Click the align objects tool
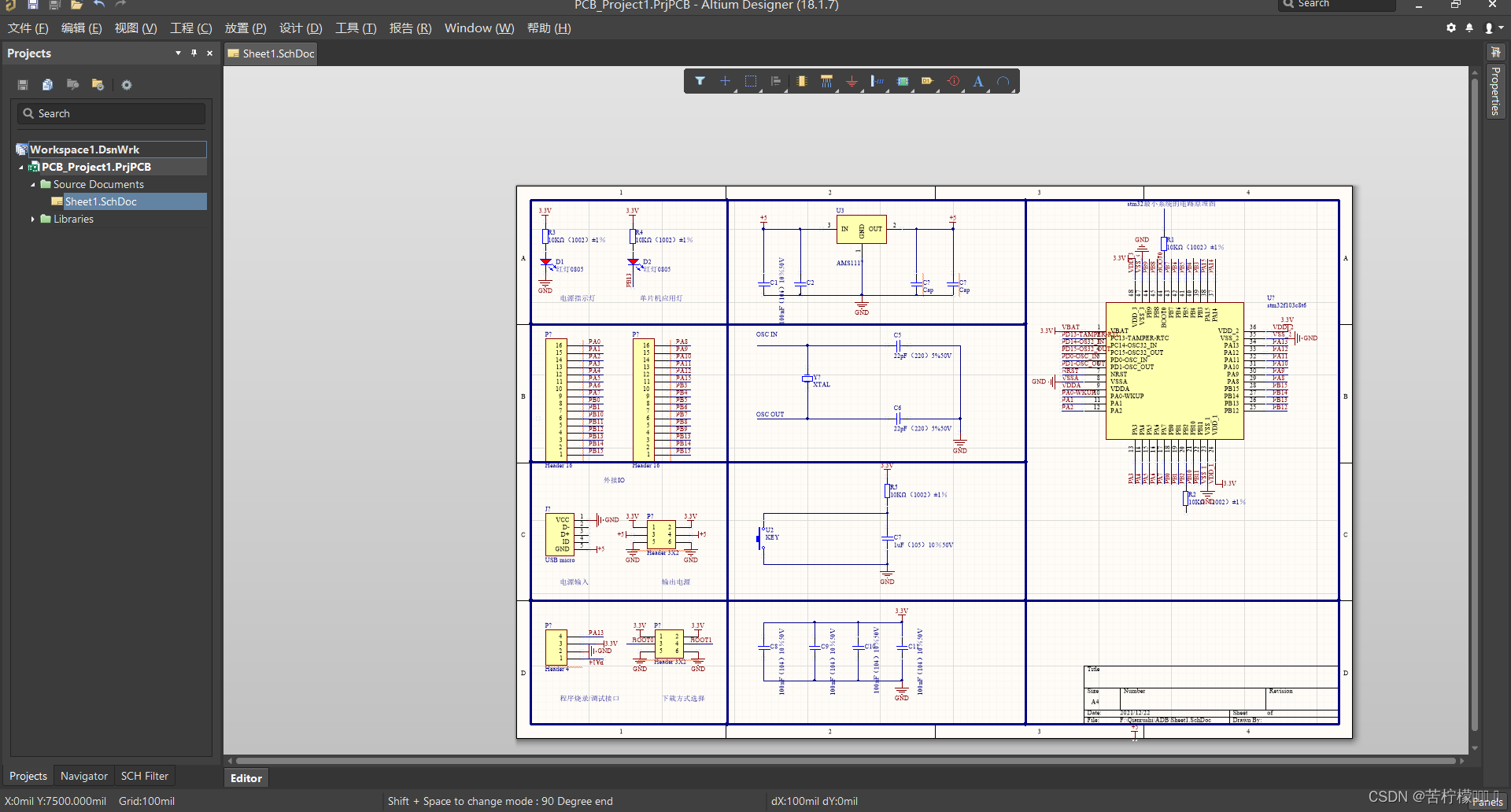The image size is (1511, 812). [x=776, y=81]
